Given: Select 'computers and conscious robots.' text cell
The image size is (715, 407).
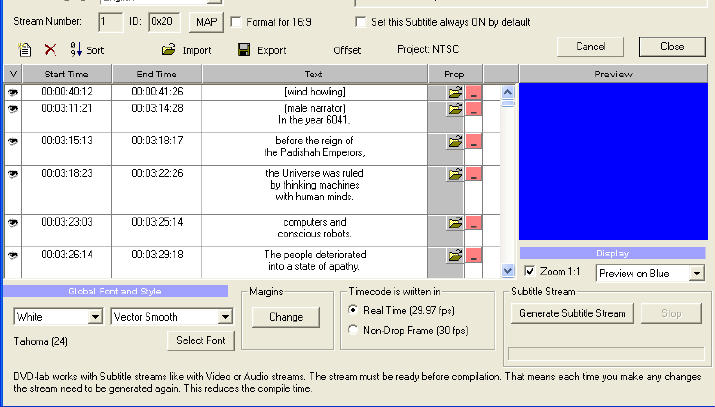Looking at the screenshot, I should tap(315, 230).
